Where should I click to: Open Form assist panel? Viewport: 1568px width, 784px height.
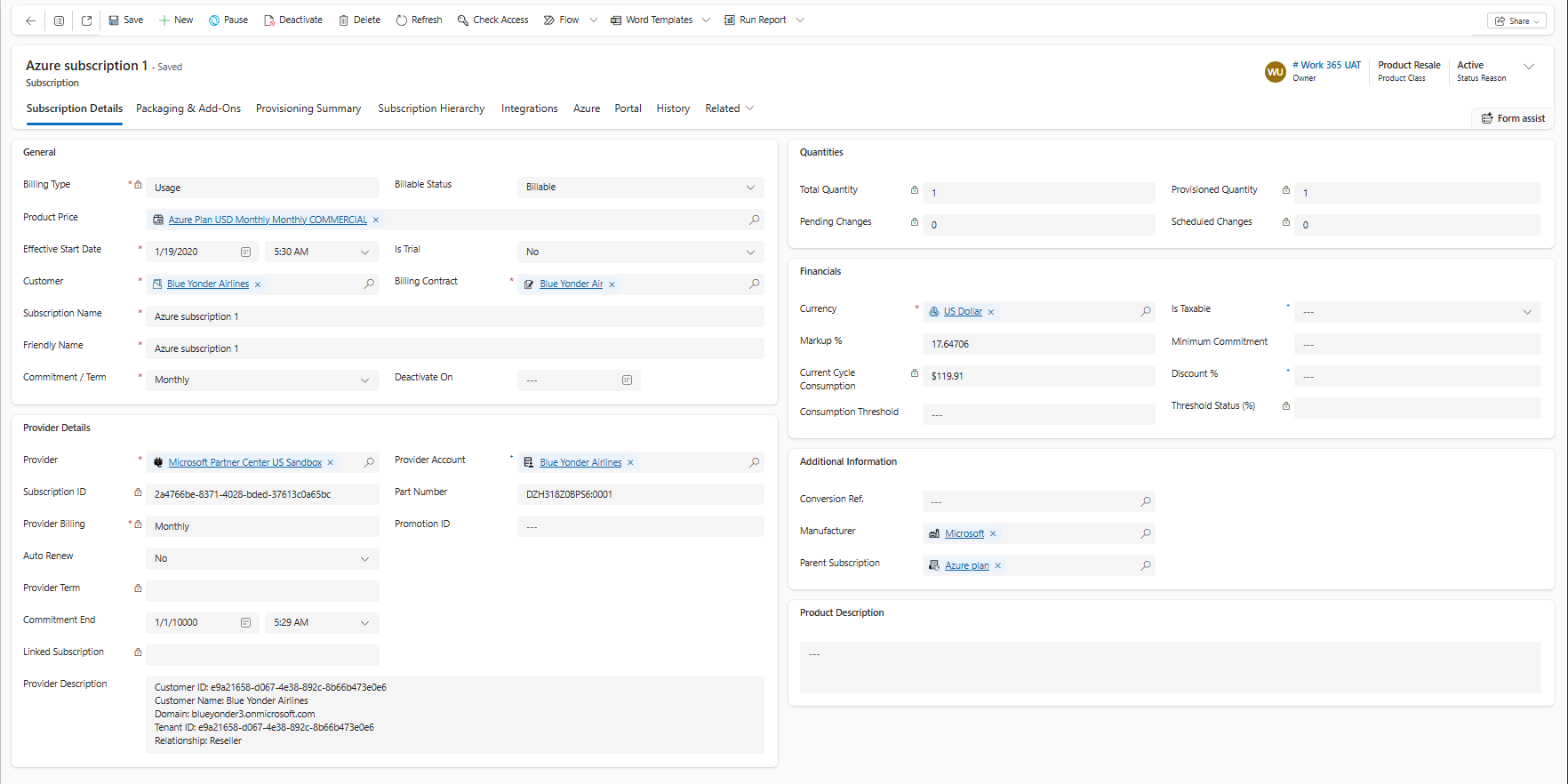[x=1513, y=118]
